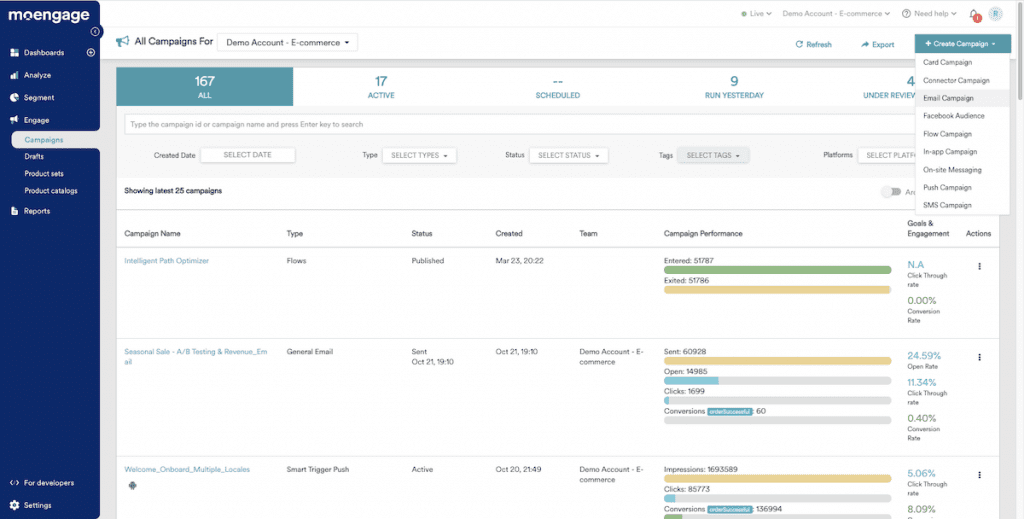Click the Create Campaign dropdown button
Screen dimensions: 1024x519
[963, 44]
